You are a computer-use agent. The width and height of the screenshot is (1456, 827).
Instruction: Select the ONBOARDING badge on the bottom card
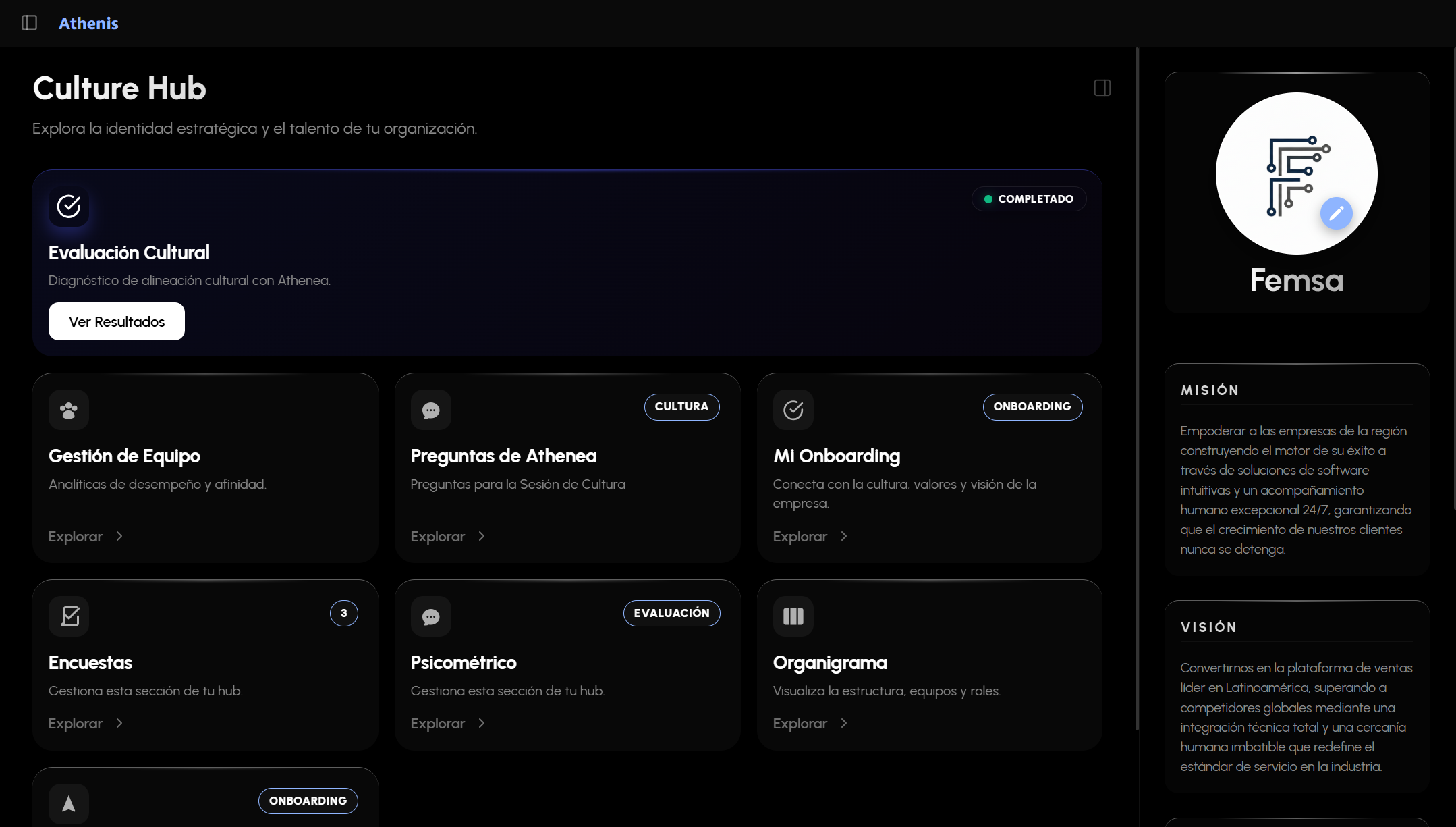coord(308,801)
